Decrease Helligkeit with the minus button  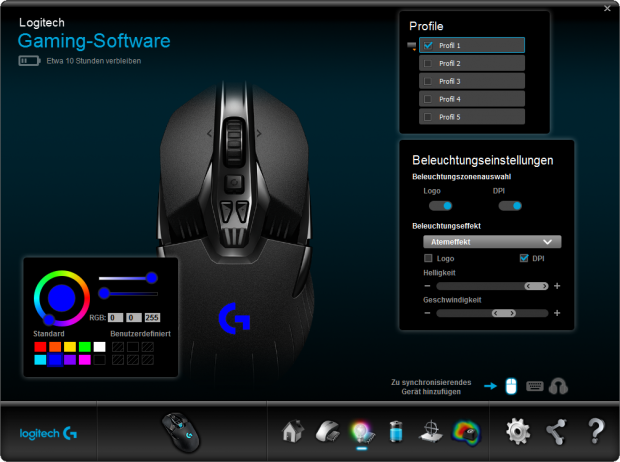coord(427,286)
